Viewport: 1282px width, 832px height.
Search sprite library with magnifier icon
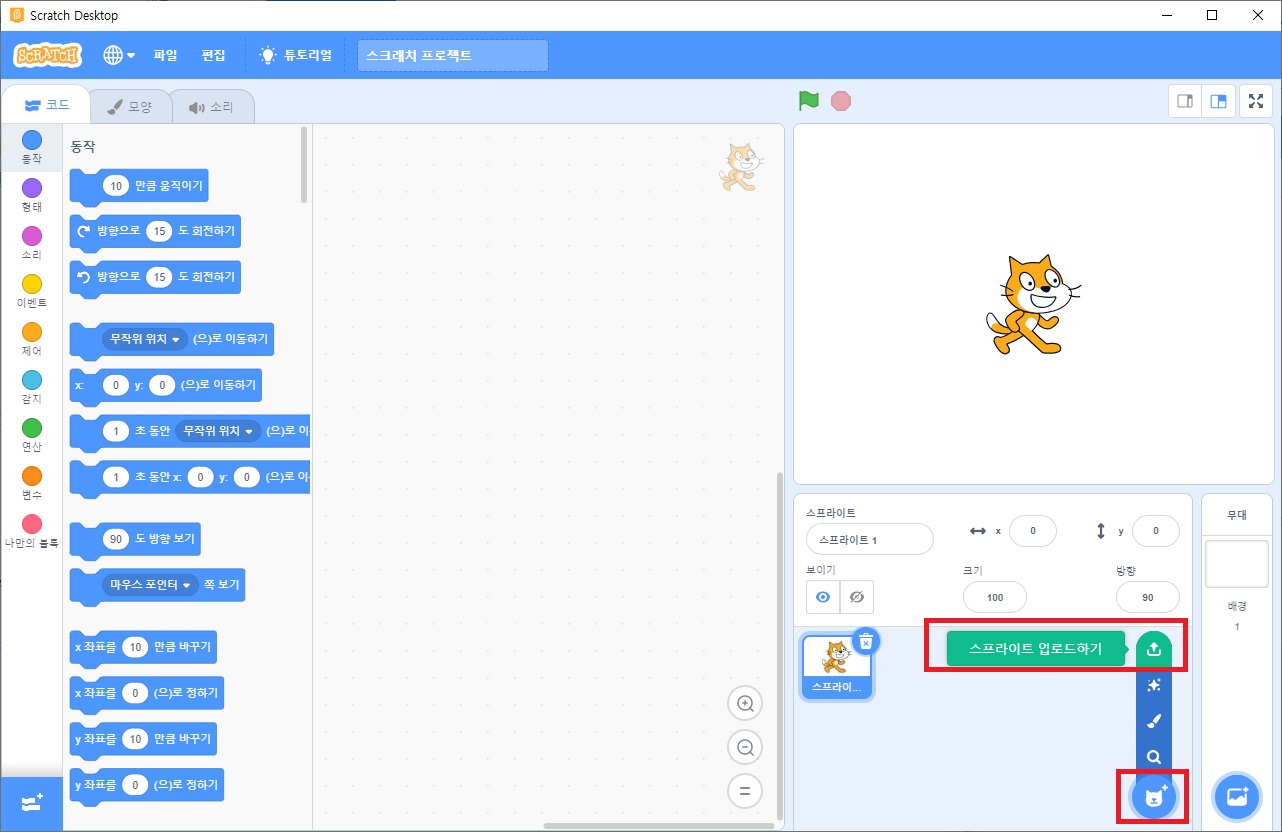coord(1153,757)
